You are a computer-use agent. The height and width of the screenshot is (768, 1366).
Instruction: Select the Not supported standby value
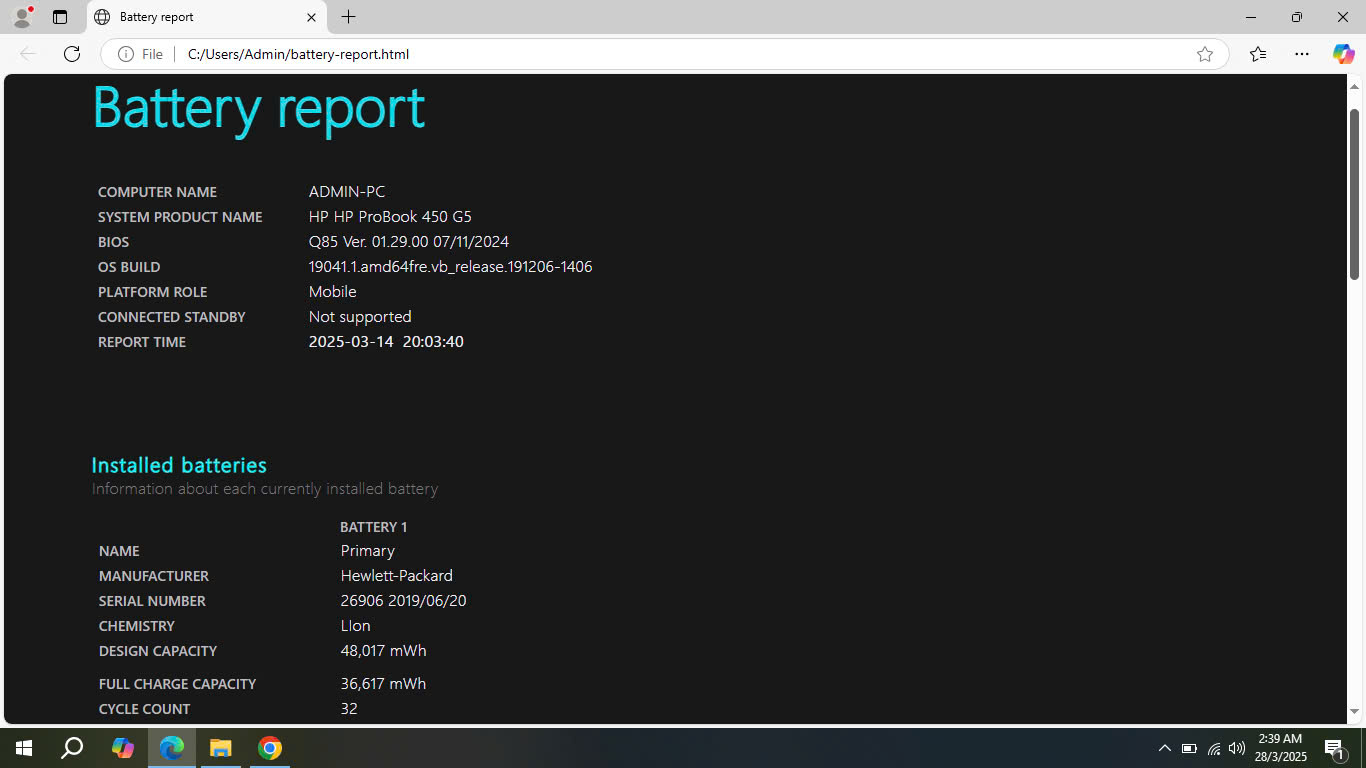point(360,317)
